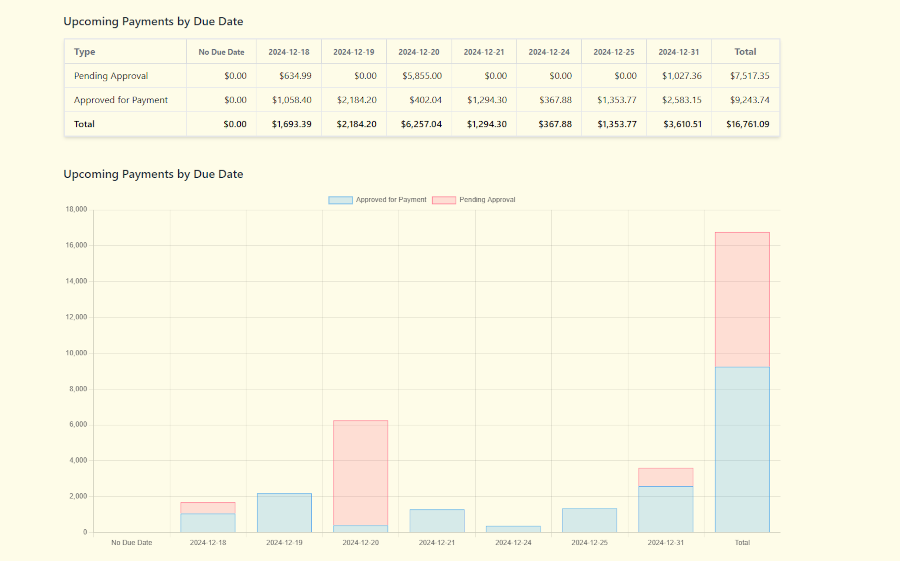Viewport: 900px width, 561px height.
Task: Click the blue segment of the 2024-12-31 bar
Action: tap(666, 509)
